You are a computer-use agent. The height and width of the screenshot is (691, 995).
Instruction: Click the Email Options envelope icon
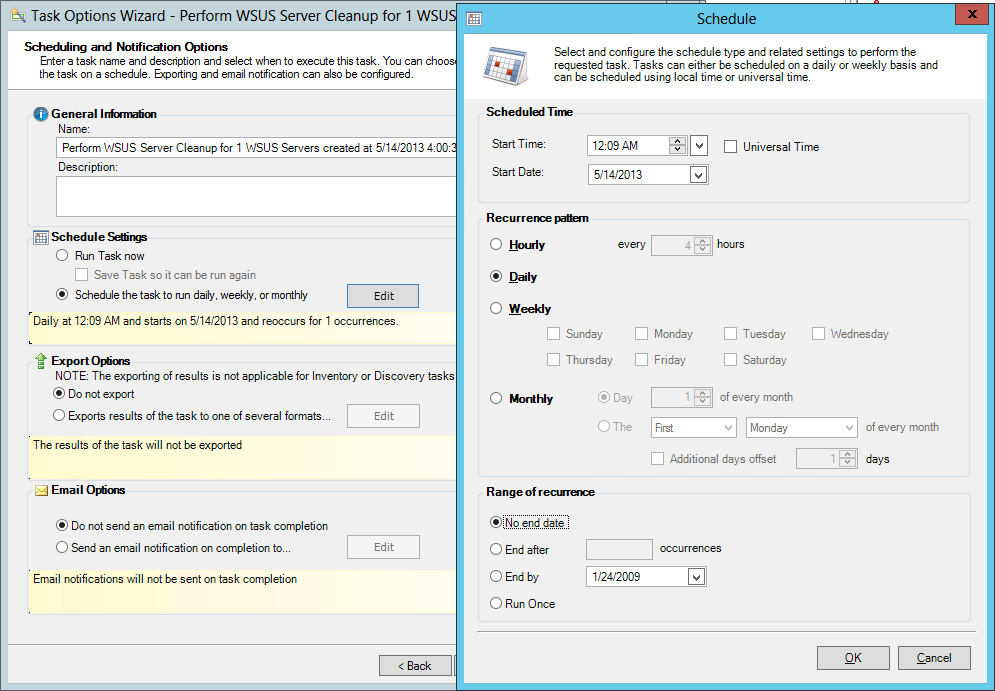click(x=41, y=490)
